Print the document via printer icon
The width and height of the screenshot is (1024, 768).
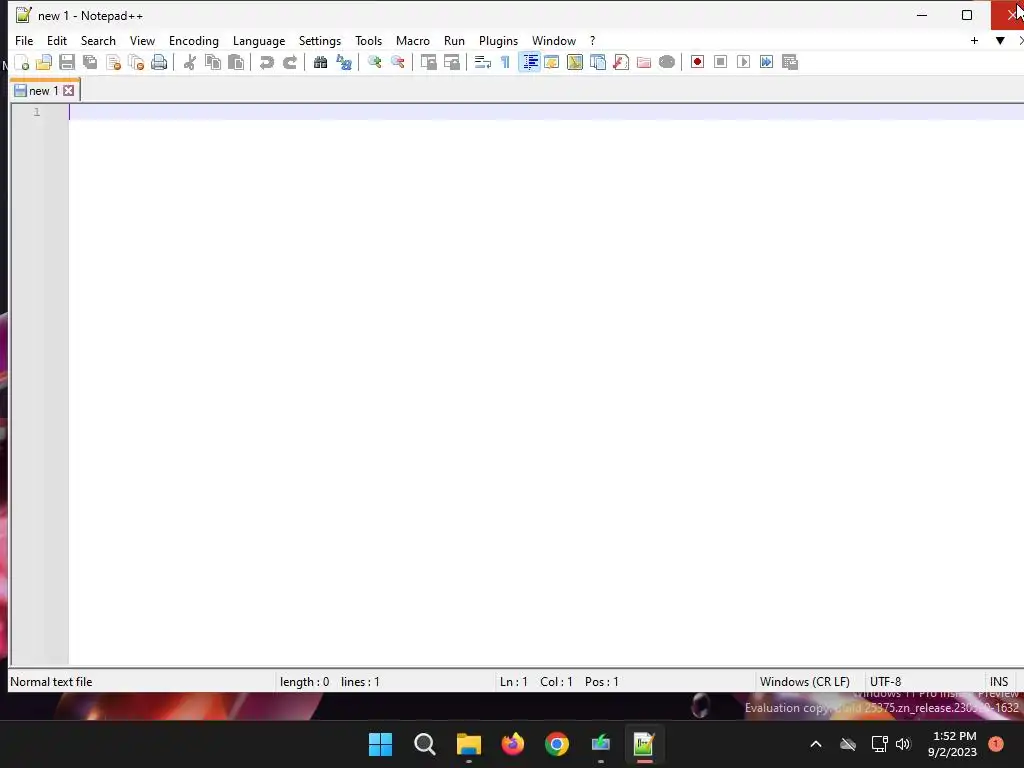coord(159,62)
